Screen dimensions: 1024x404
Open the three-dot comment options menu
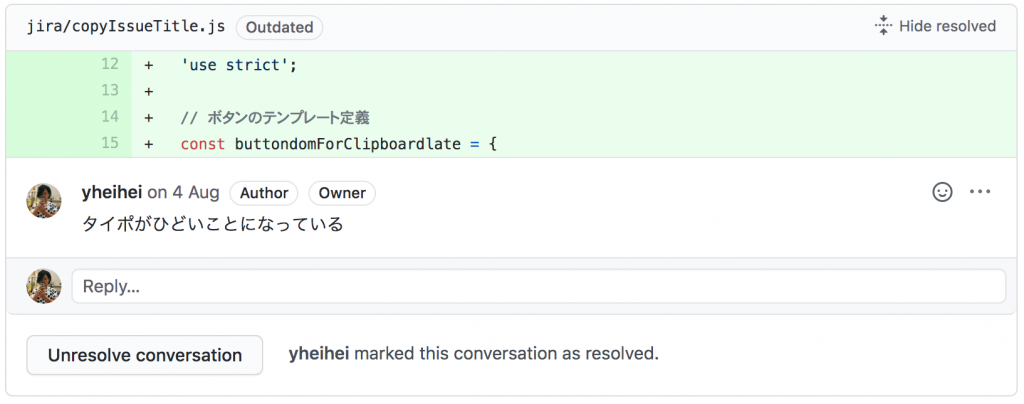coord(980,192)
